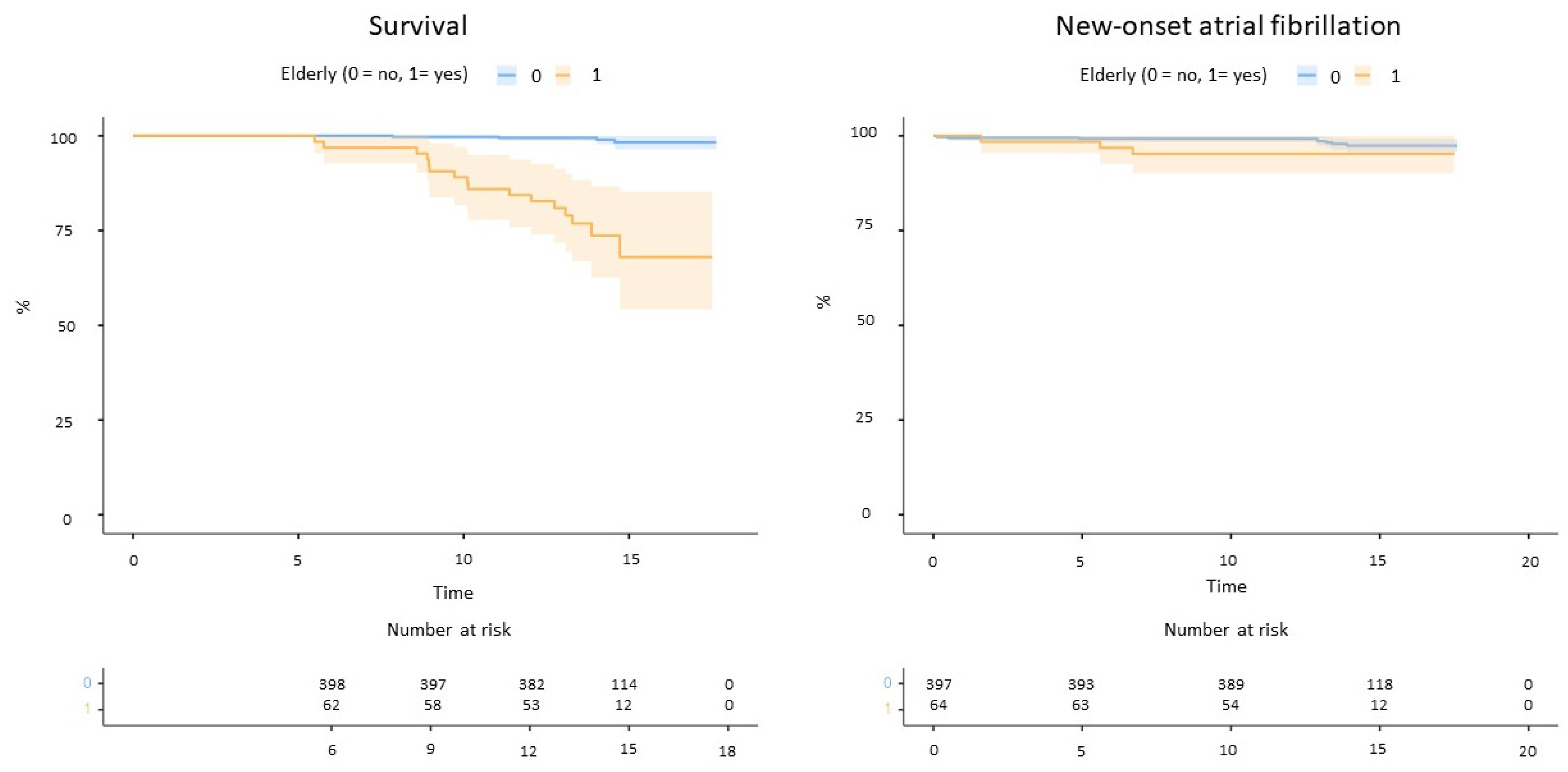The image size is (1568, 772).
Task: Click the blue legend swatch under Survival
Action: (506, 76)
